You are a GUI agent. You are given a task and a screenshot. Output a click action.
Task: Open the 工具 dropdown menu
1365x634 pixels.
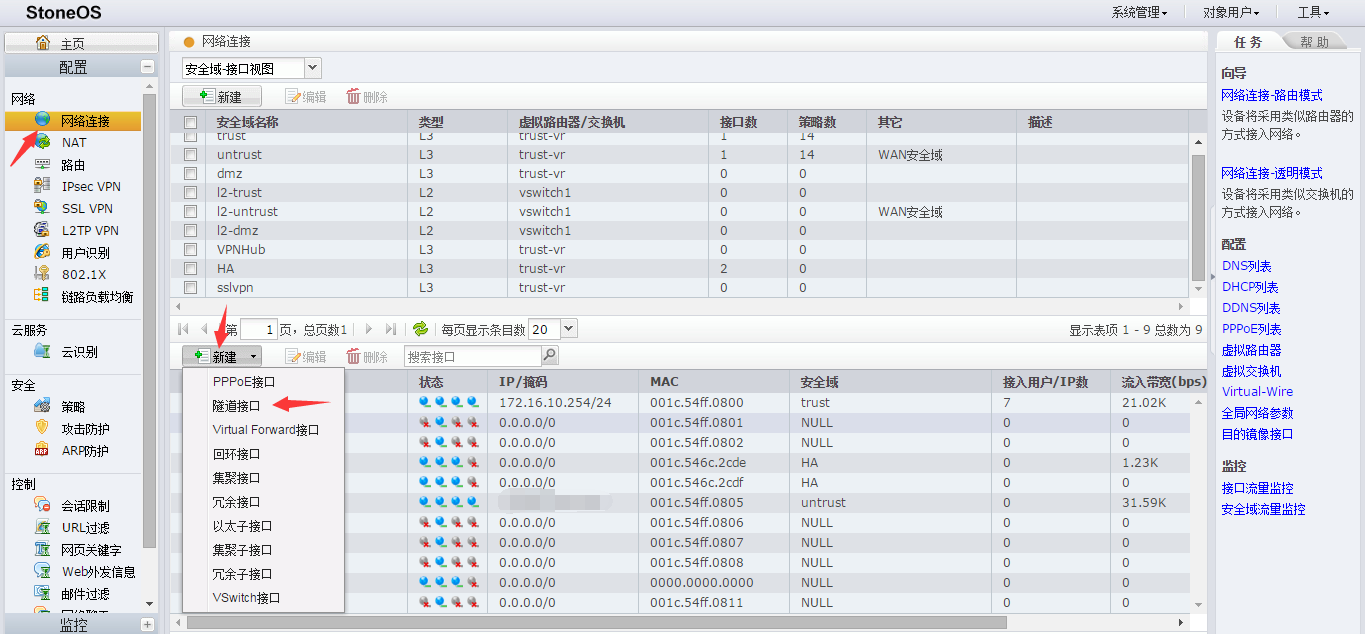1313,13
